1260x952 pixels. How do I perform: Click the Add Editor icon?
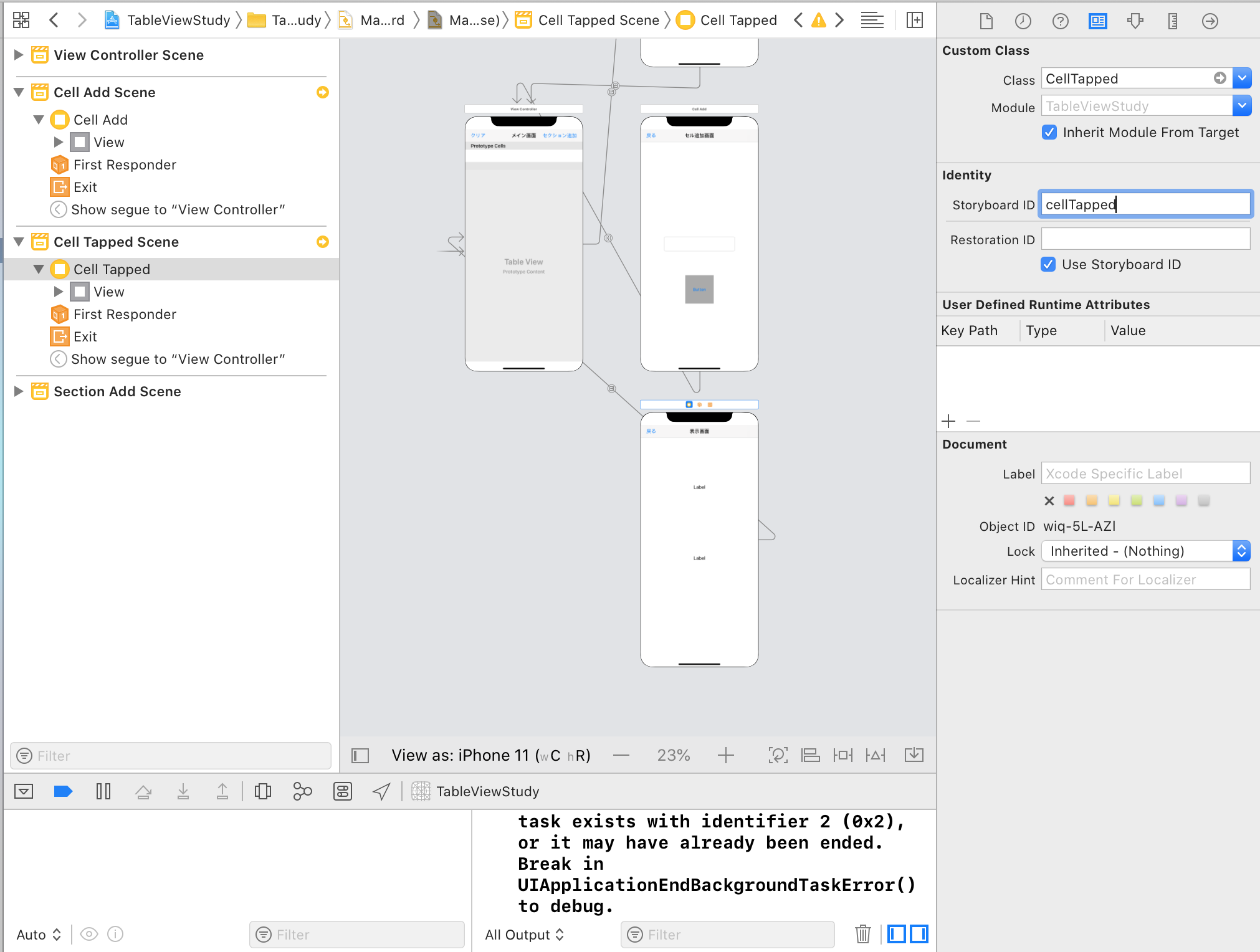click(914, 20)
